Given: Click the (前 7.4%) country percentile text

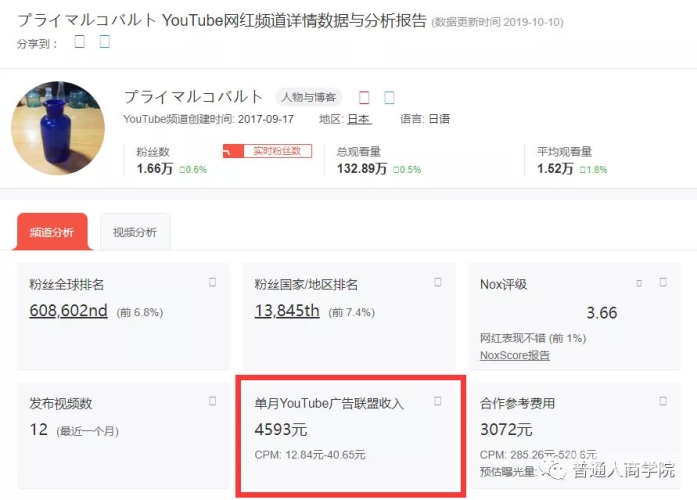Looking at the screenshot, I should 352,312.
